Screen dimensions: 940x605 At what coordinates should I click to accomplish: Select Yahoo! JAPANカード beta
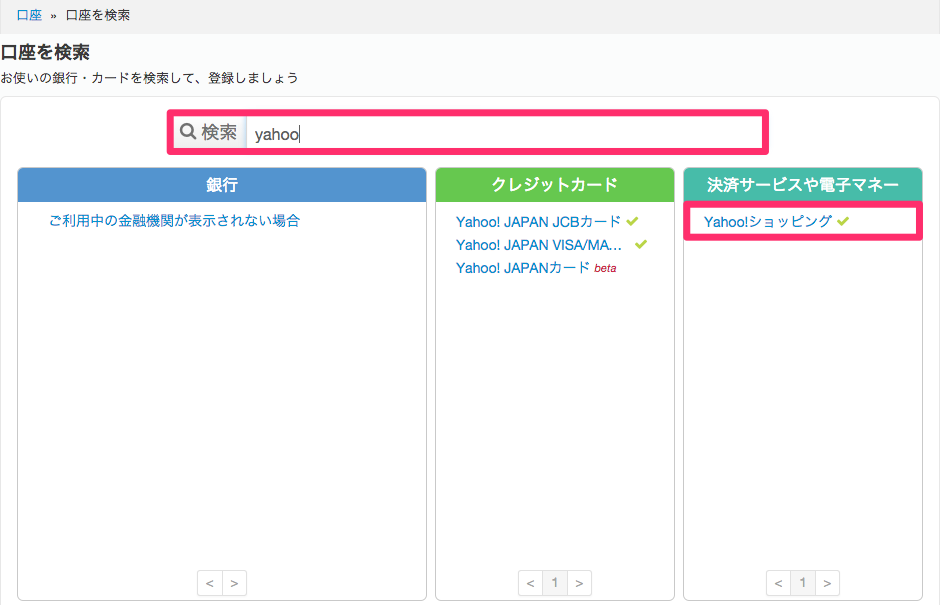(x=536, y=267)
